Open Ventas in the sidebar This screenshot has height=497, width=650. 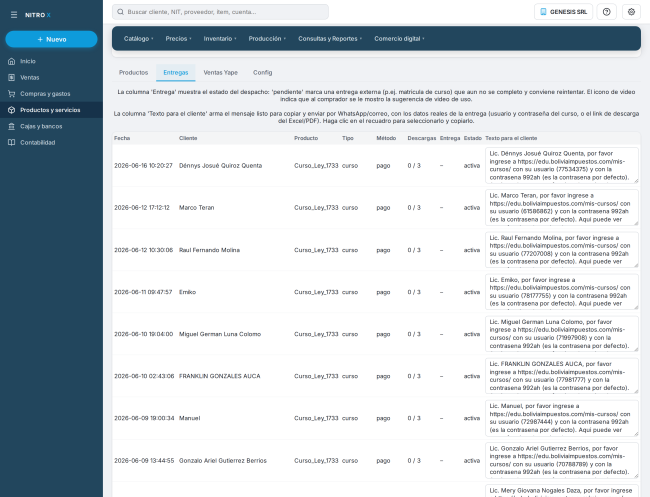pos(51,78)
